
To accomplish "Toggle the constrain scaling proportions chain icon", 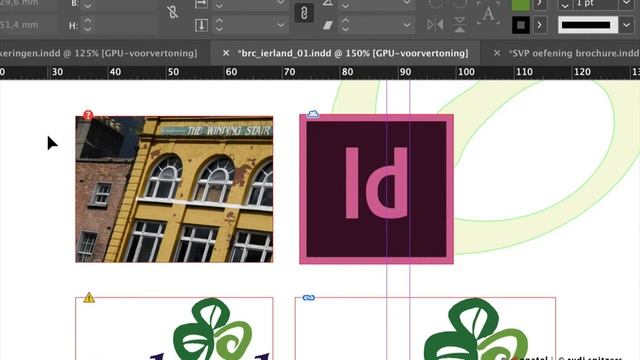I will 304,13.
